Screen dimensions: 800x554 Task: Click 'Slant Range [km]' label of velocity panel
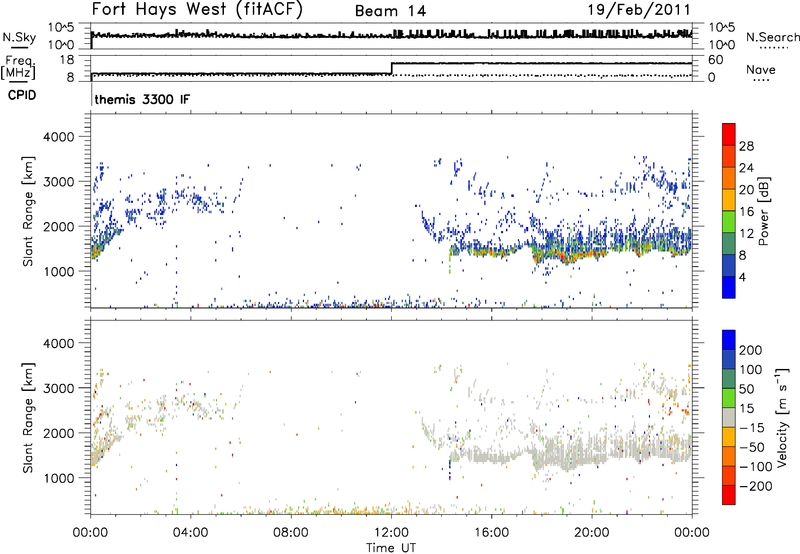tap(29, 417)
